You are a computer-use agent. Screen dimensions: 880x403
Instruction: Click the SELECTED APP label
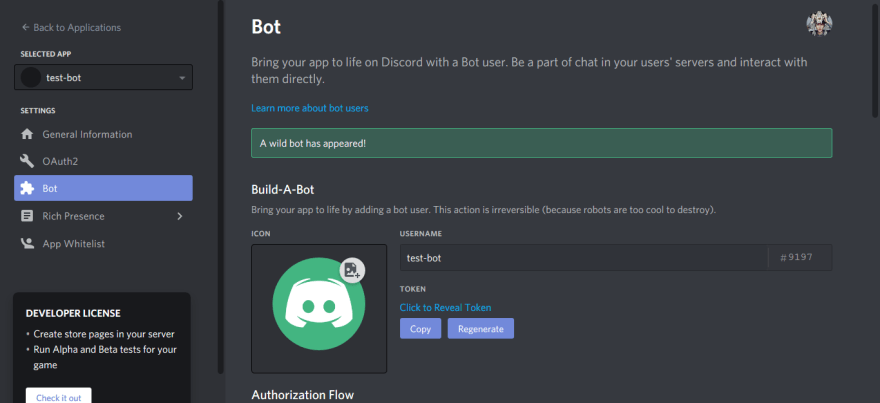coord(46,54)
